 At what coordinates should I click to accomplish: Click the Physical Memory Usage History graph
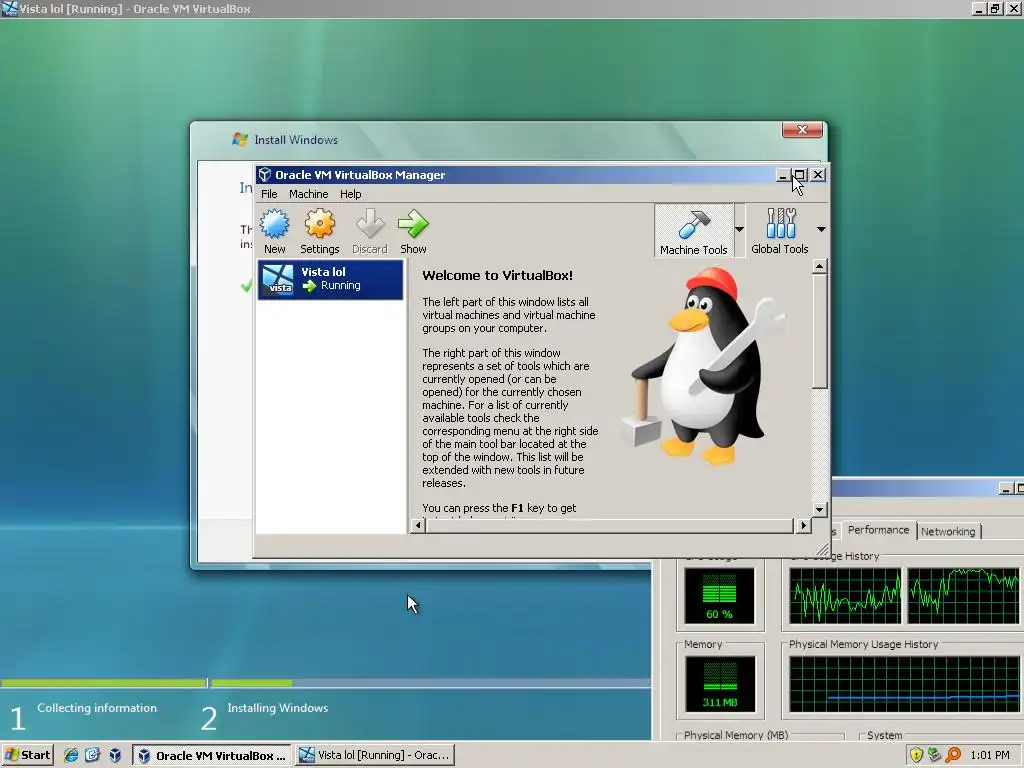(x=906, y=684)
